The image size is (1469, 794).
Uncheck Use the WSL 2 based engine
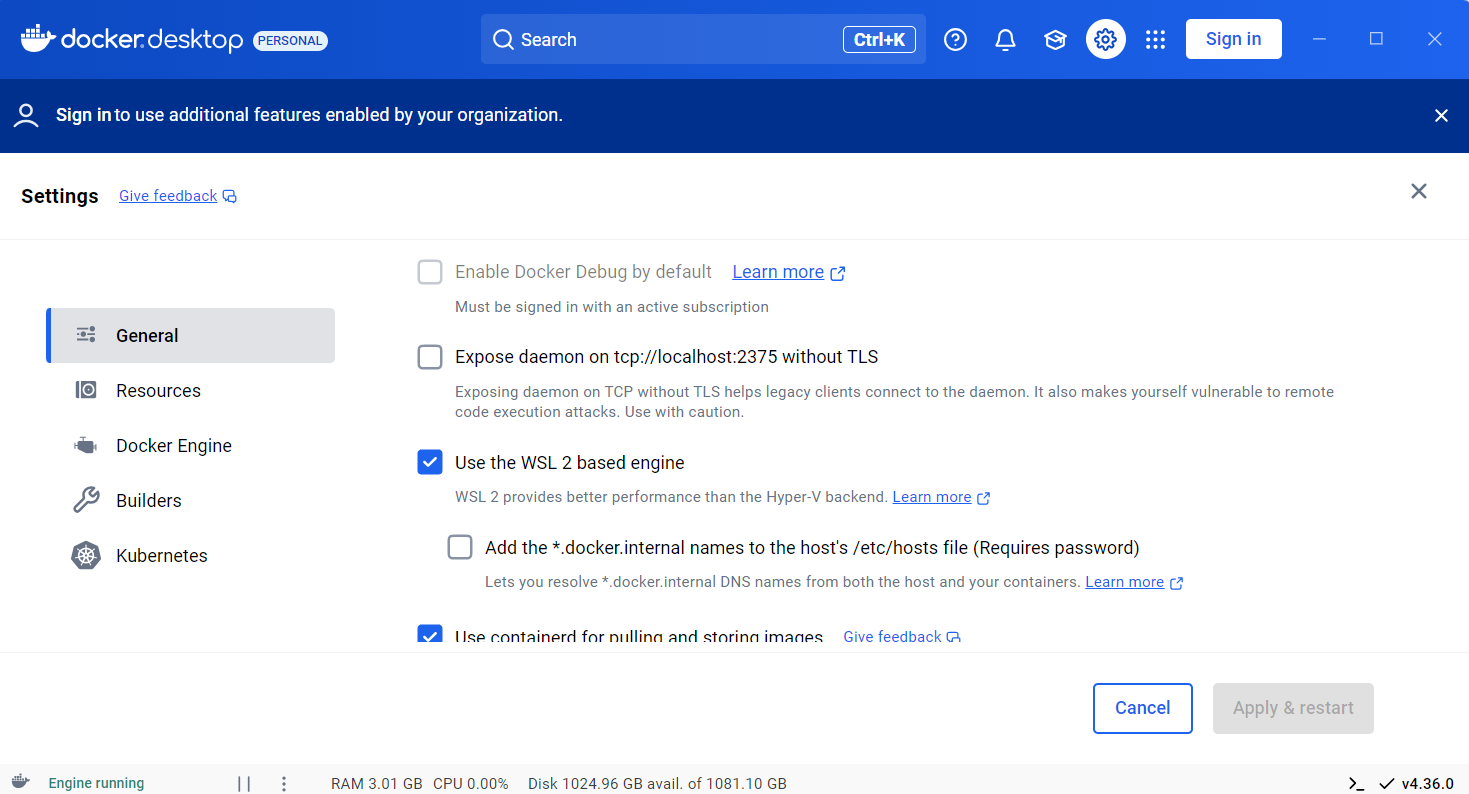tap(430, 462)
